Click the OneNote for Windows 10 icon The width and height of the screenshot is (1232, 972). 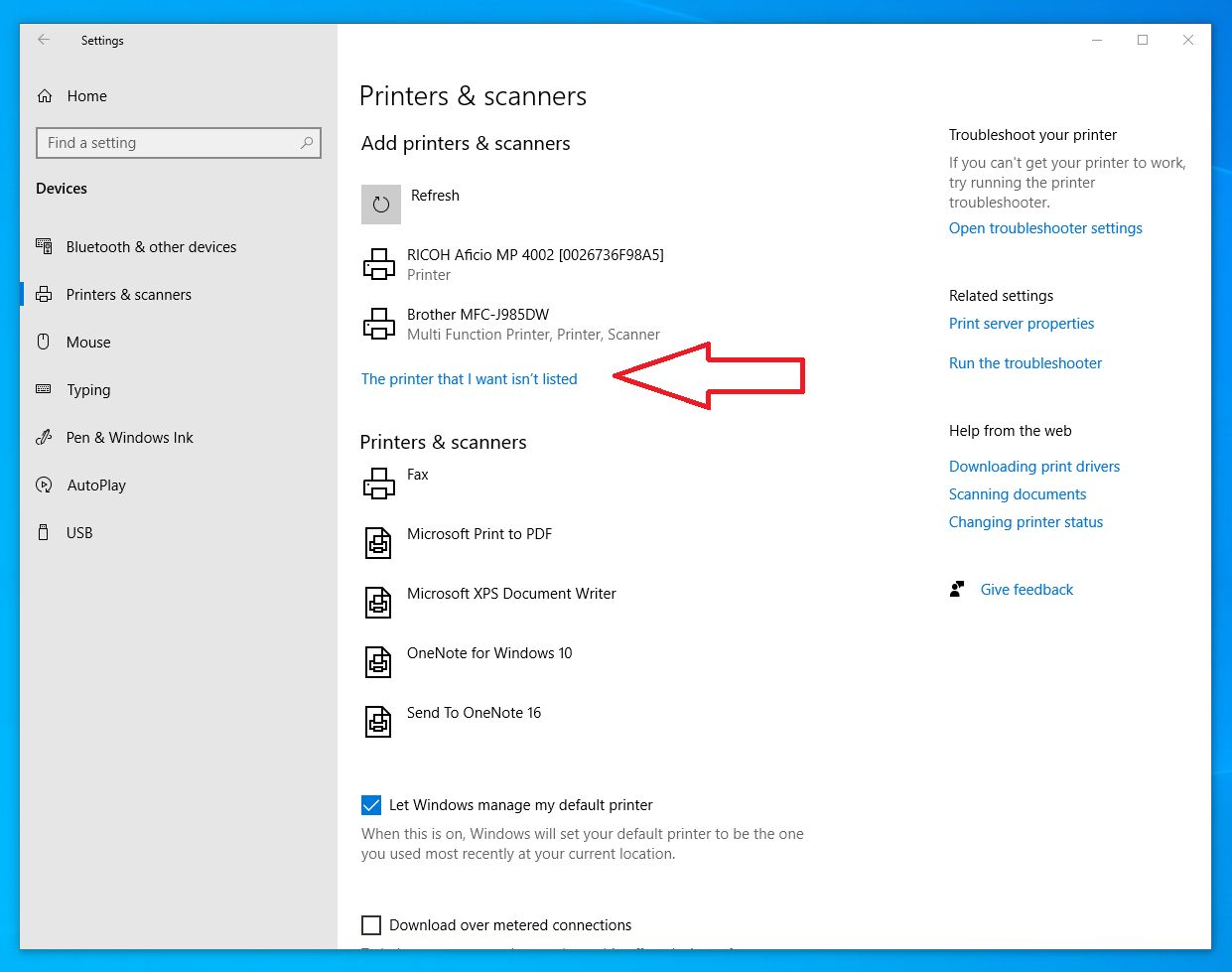tap(379, 662)
